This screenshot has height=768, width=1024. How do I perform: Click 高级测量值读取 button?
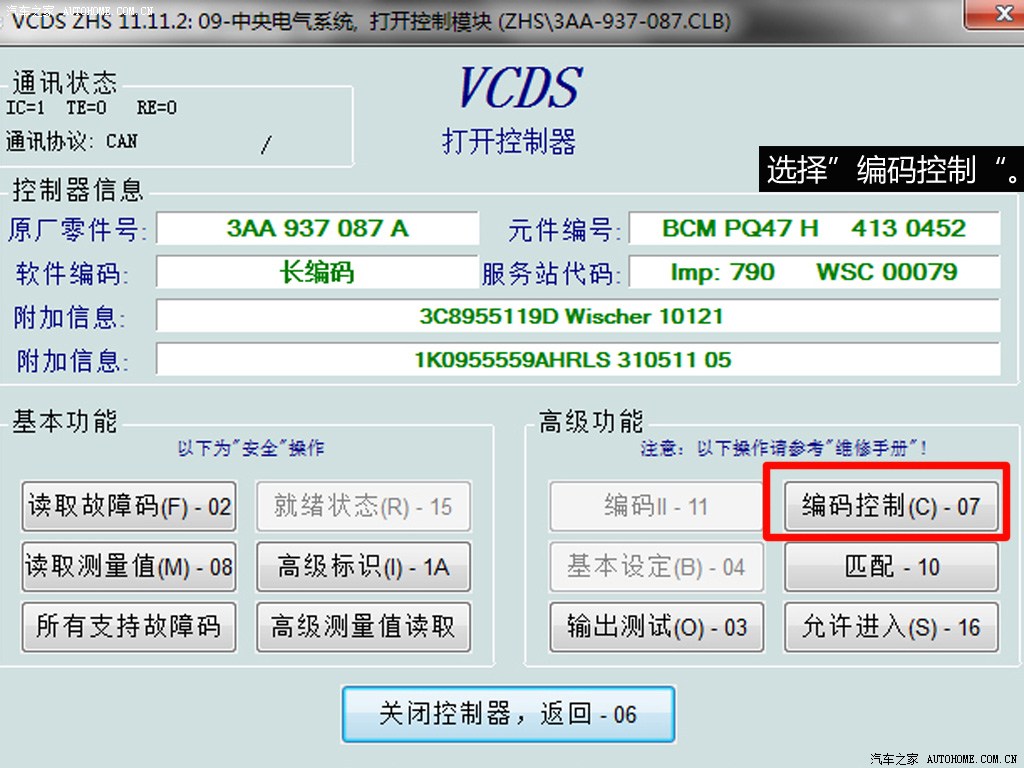click(363, 626)
